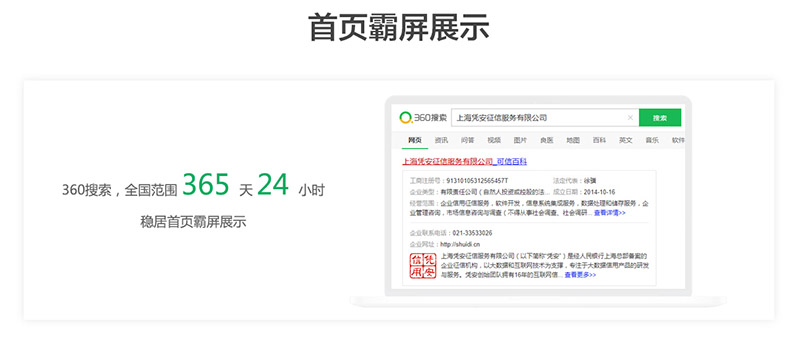The image size is (800, 360).
Task: Click the phone number 021-33533026
Action: (x=472, y=233)
